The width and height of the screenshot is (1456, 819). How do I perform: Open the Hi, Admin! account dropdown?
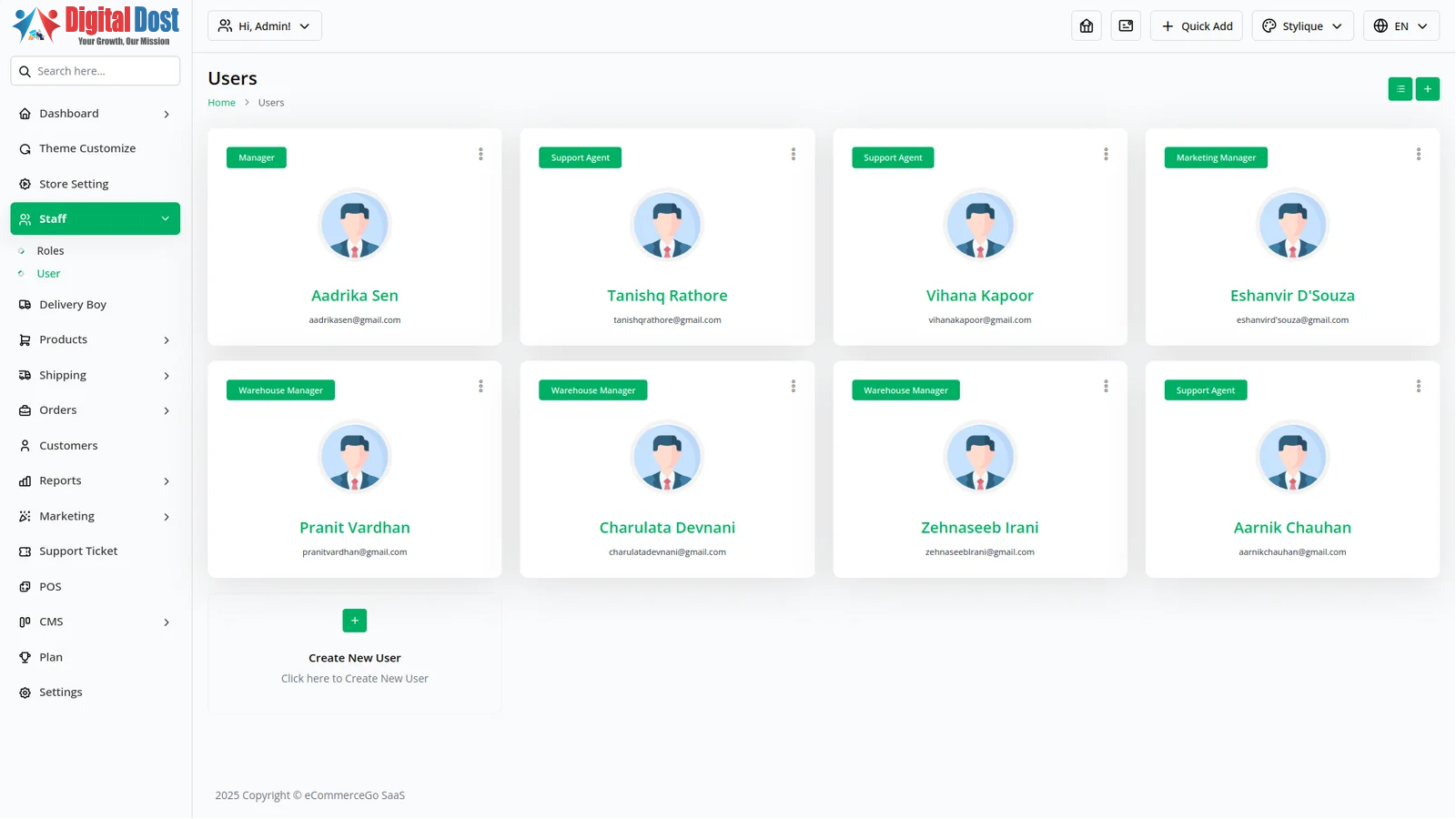pos(264,26)
